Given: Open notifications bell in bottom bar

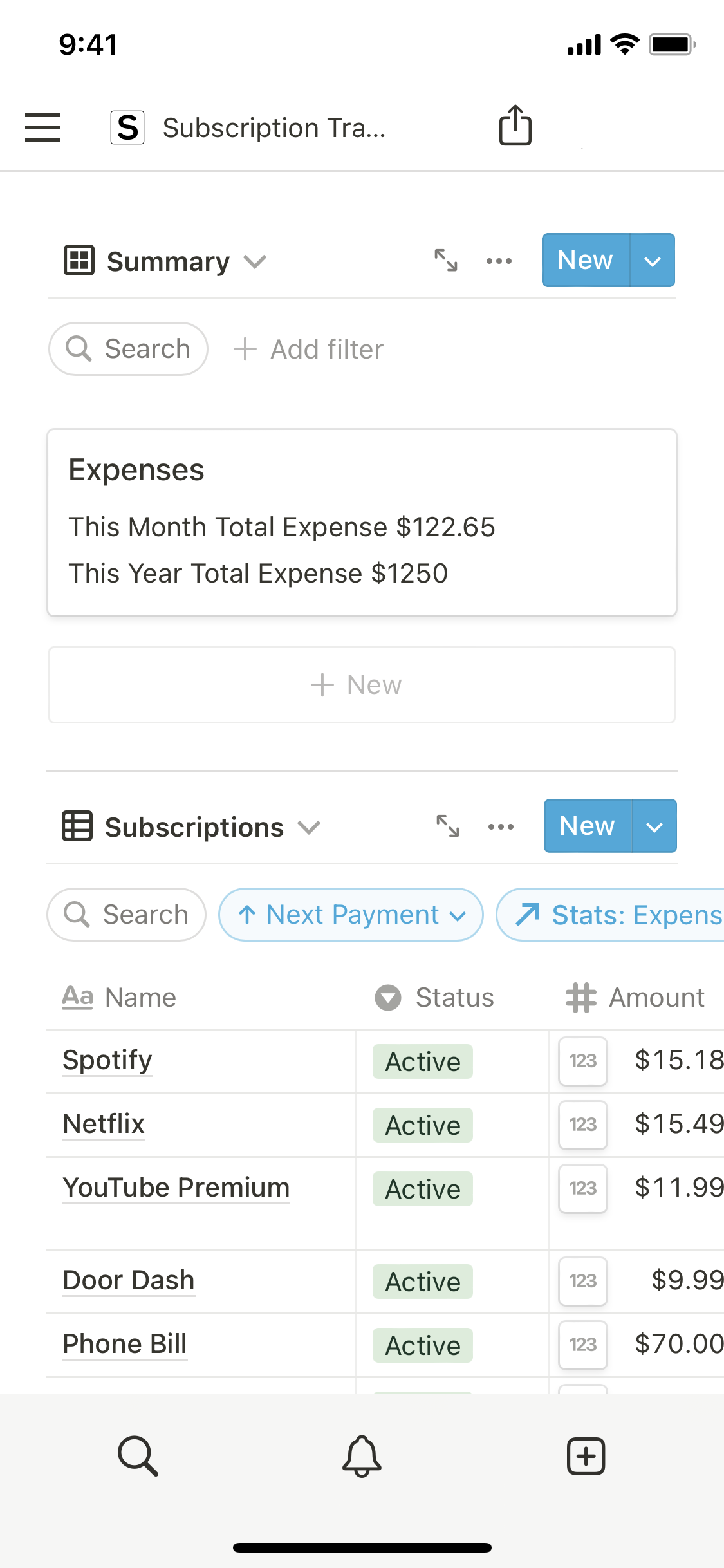Looking at the screenshot, I should click(x=362, y=1456).
